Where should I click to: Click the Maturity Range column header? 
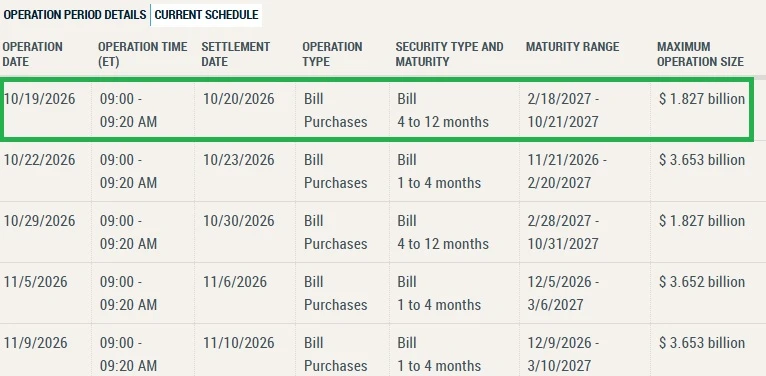(x=572, y=47)
